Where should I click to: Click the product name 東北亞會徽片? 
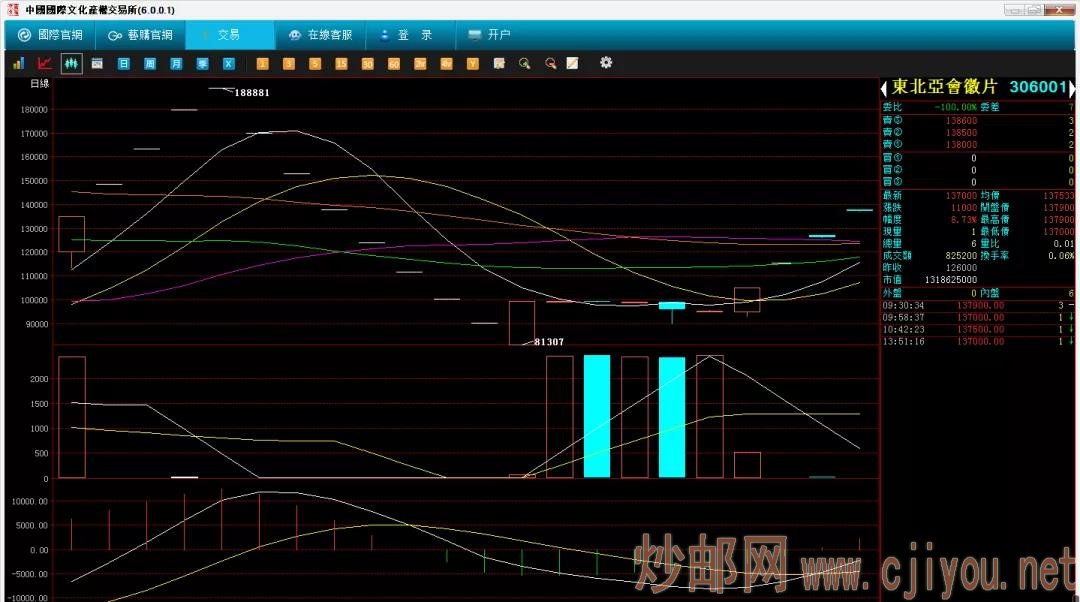pos(944,87)
